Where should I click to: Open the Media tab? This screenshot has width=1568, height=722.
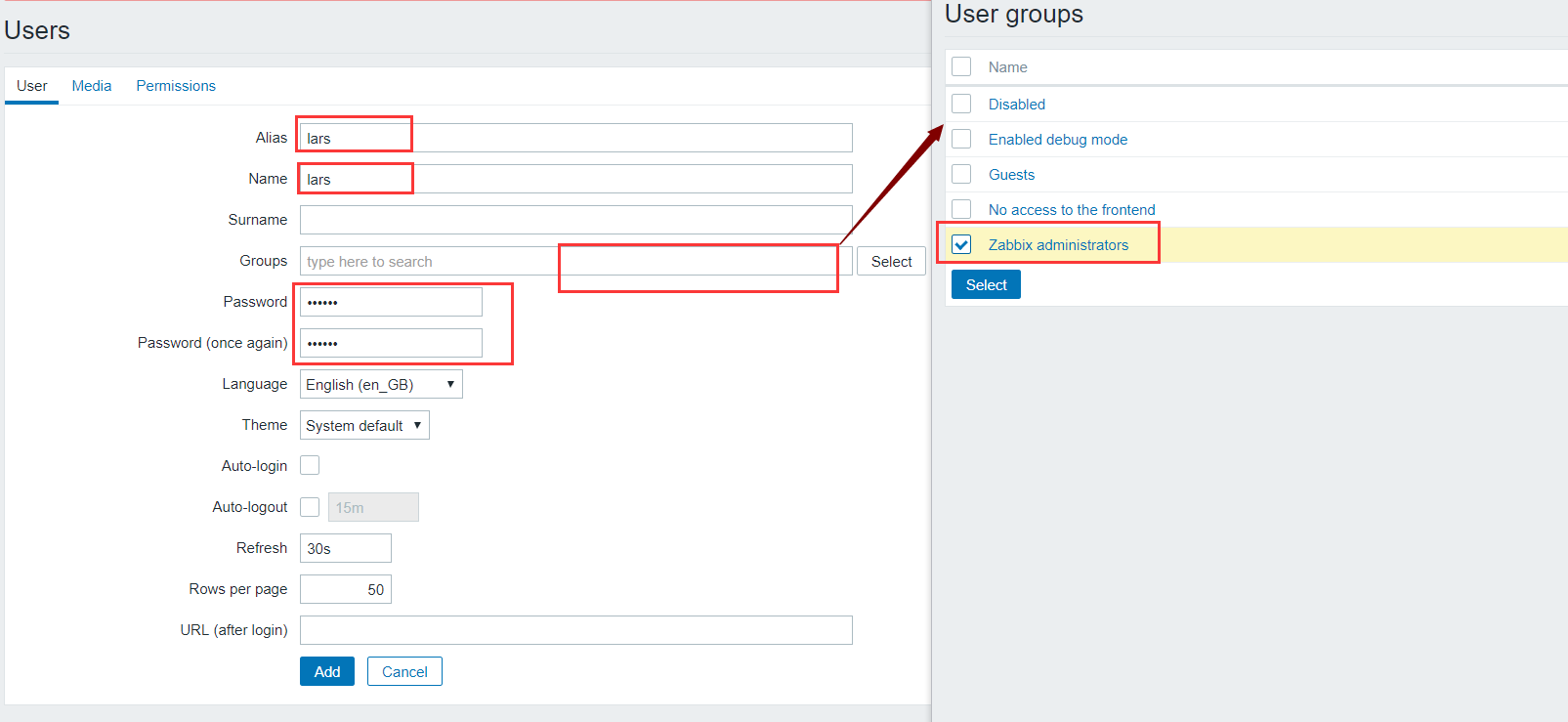point(92,86)
